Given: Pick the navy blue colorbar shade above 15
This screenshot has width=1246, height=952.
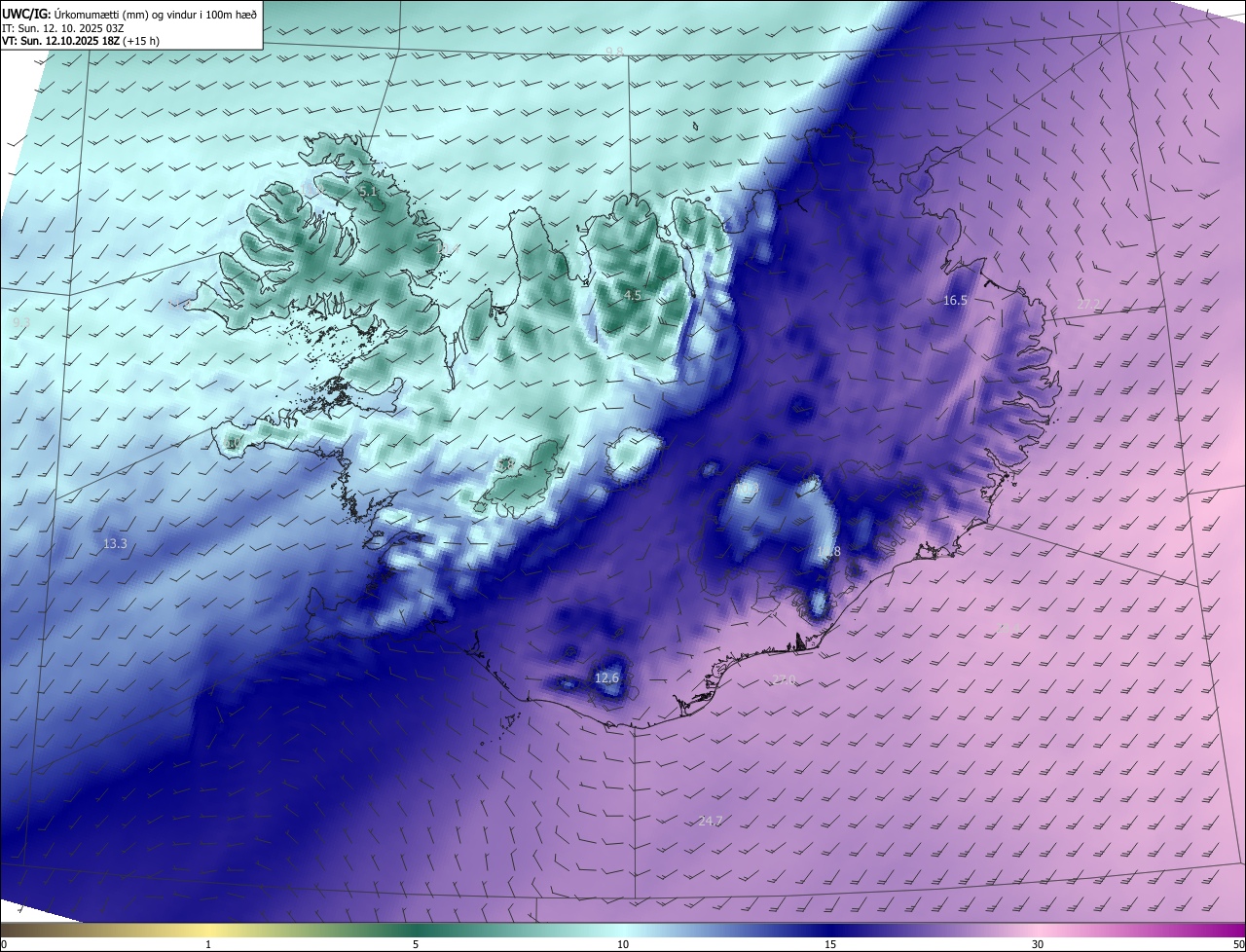Looking at the screenshot, I should tap(830, 931).
